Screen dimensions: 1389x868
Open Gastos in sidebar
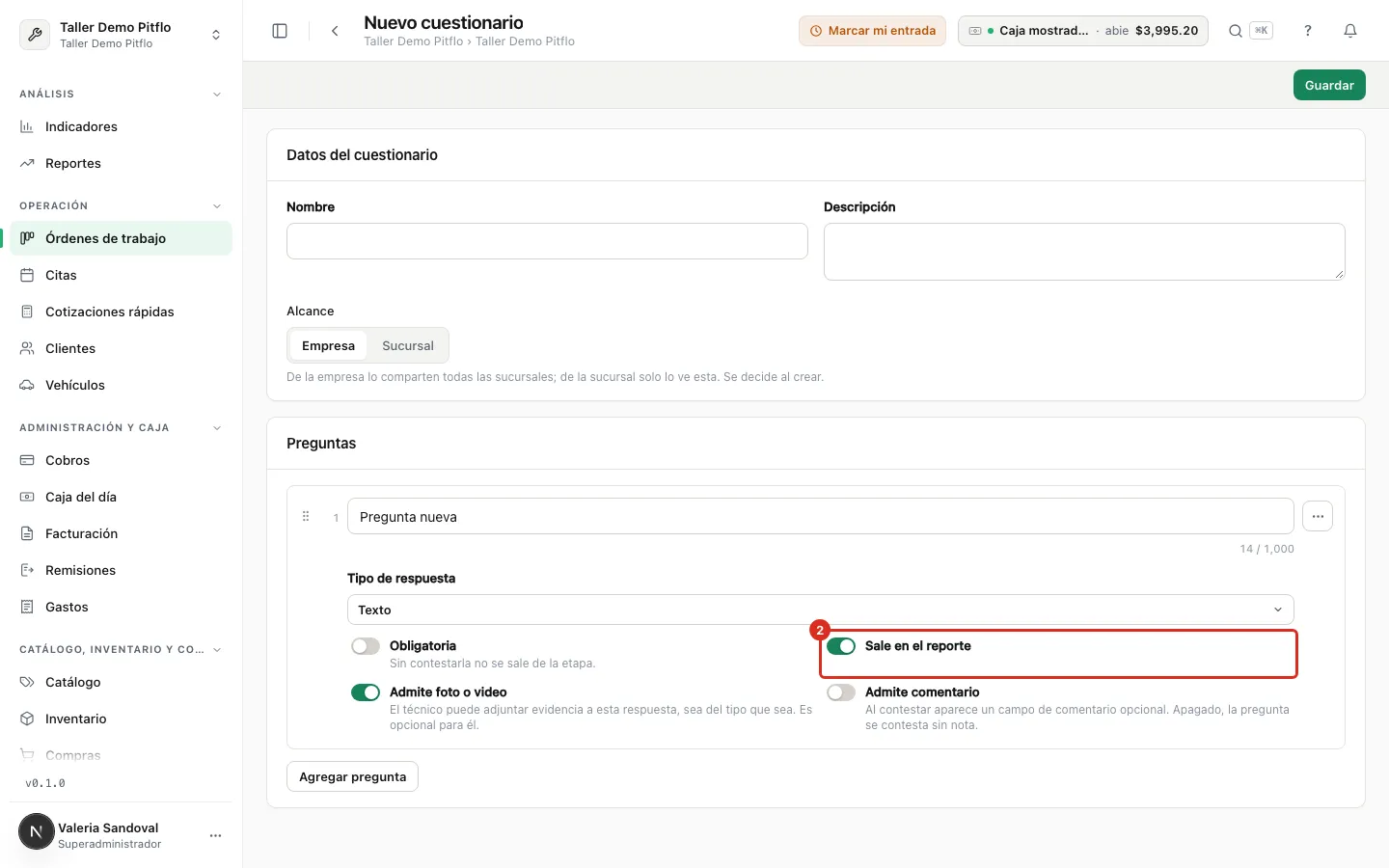pyautogui.click(x=122, y=607)
